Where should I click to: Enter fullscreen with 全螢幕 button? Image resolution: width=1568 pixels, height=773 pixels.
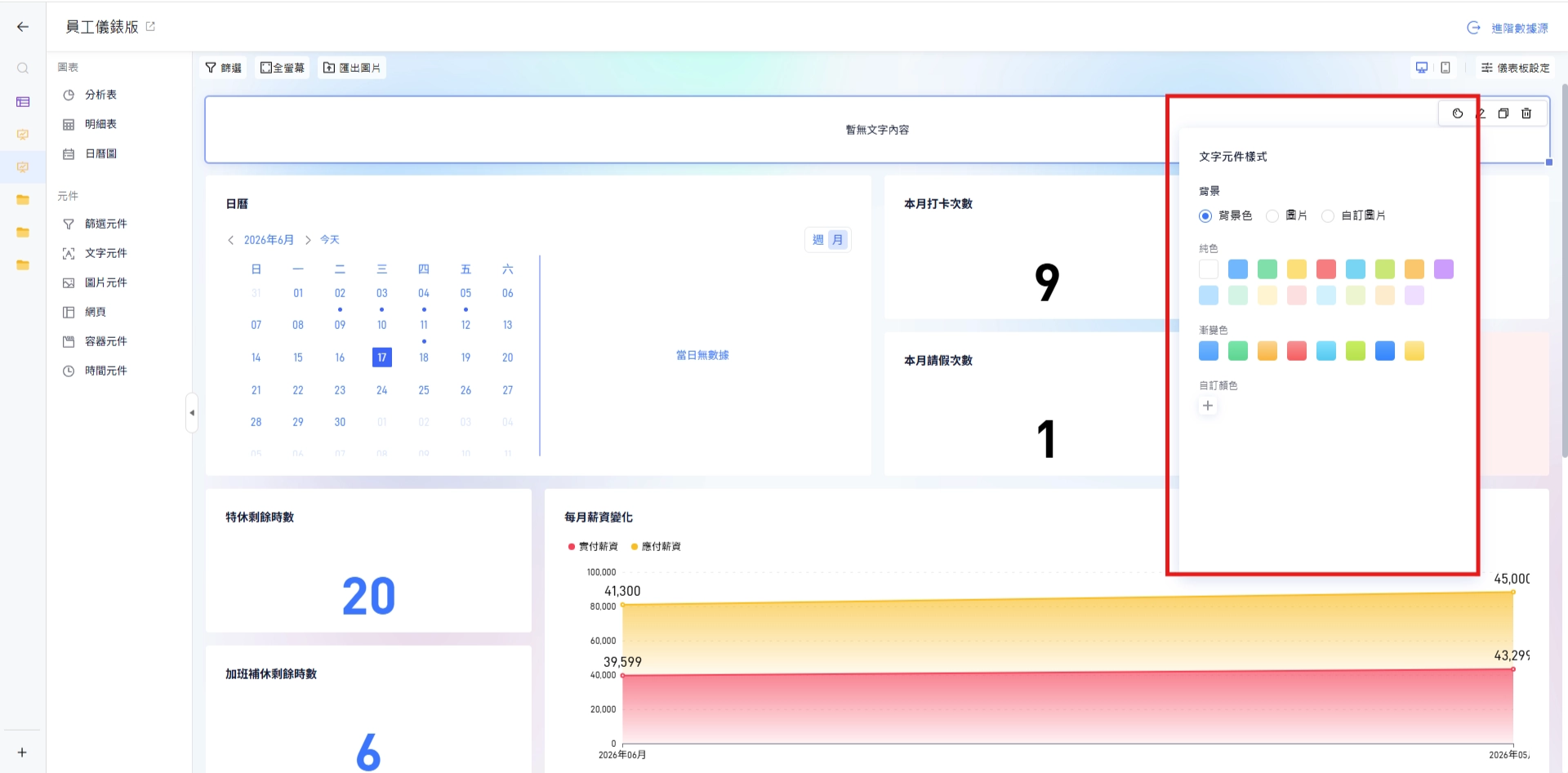pos(283,68)
